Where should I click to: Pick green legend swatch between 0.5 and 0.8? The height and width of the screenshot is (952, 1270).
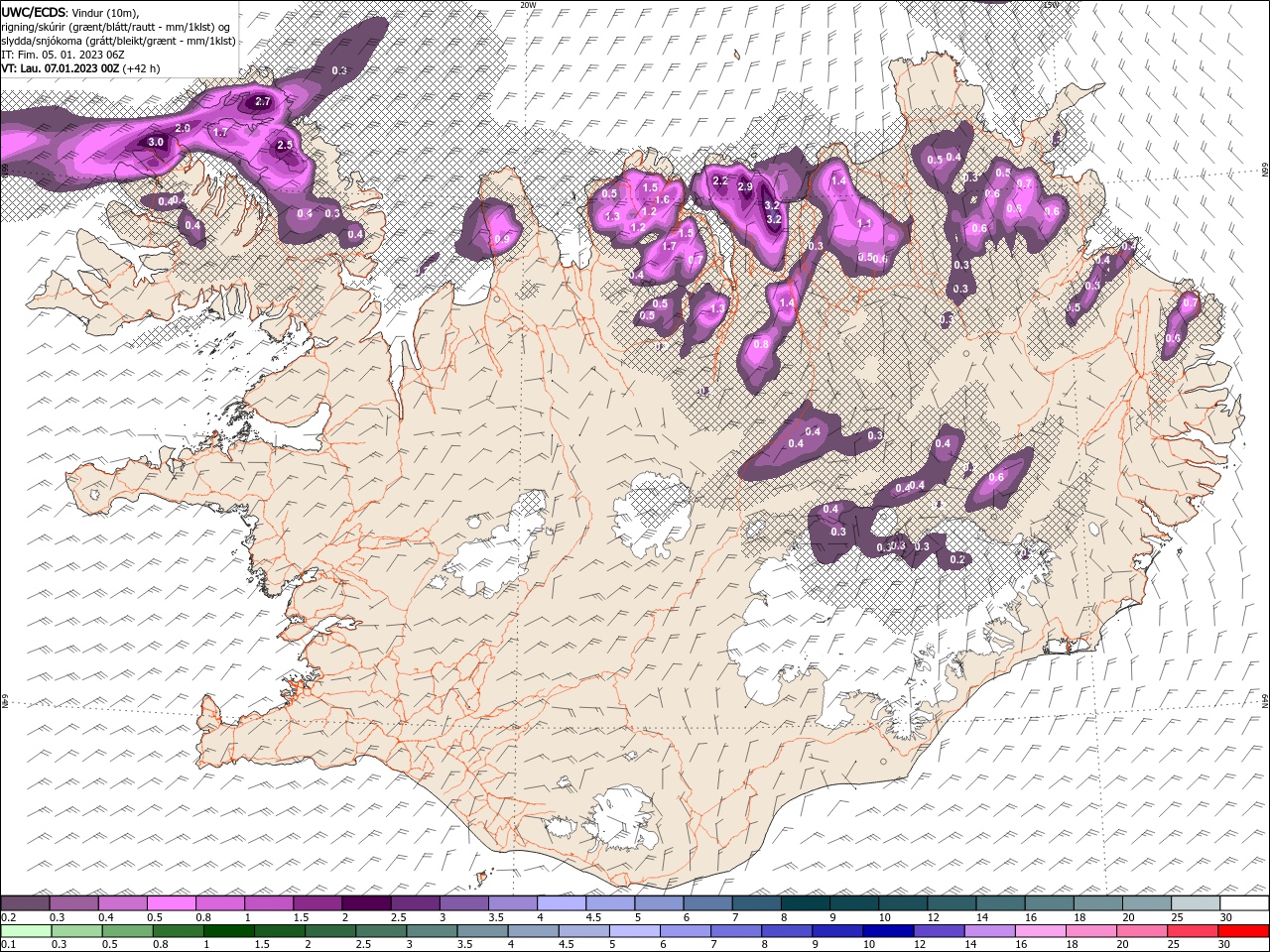(x=127, y=931)
